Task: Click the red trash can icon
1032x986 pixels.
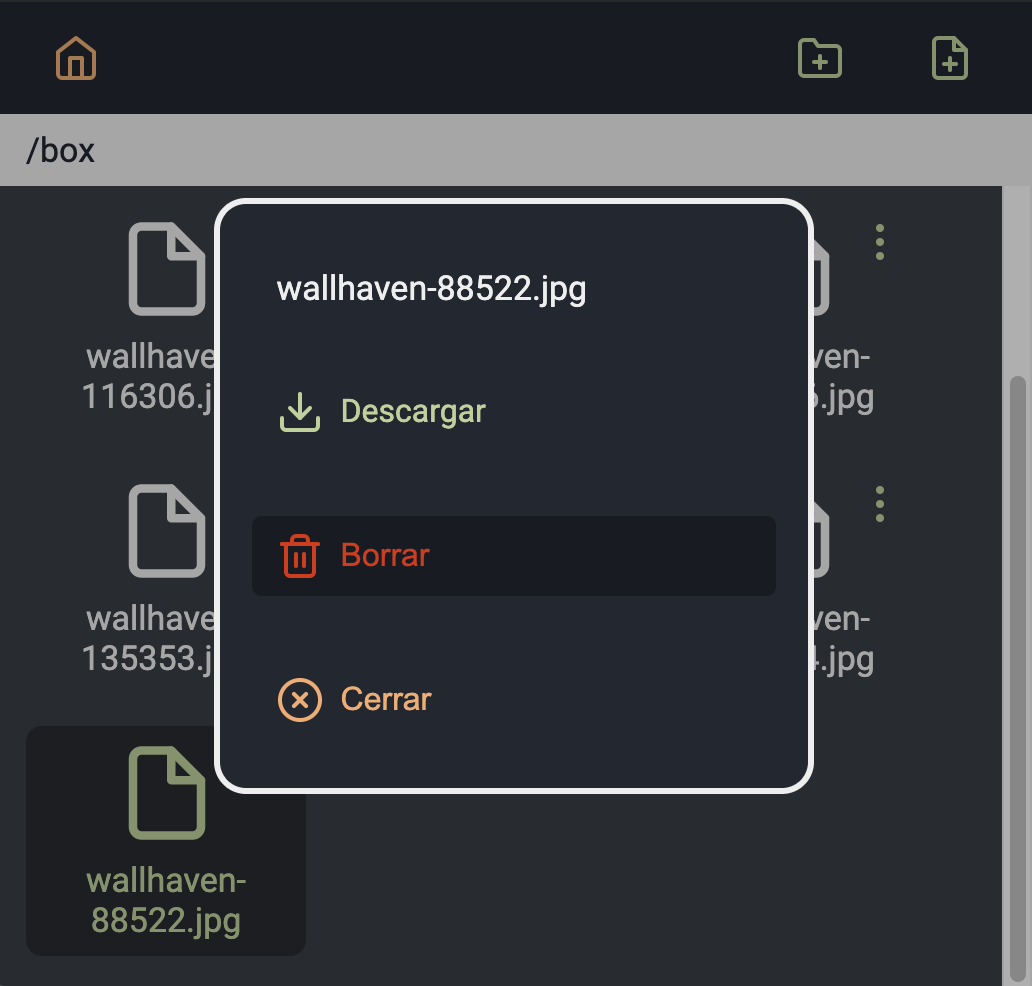Action: point(299,556)
